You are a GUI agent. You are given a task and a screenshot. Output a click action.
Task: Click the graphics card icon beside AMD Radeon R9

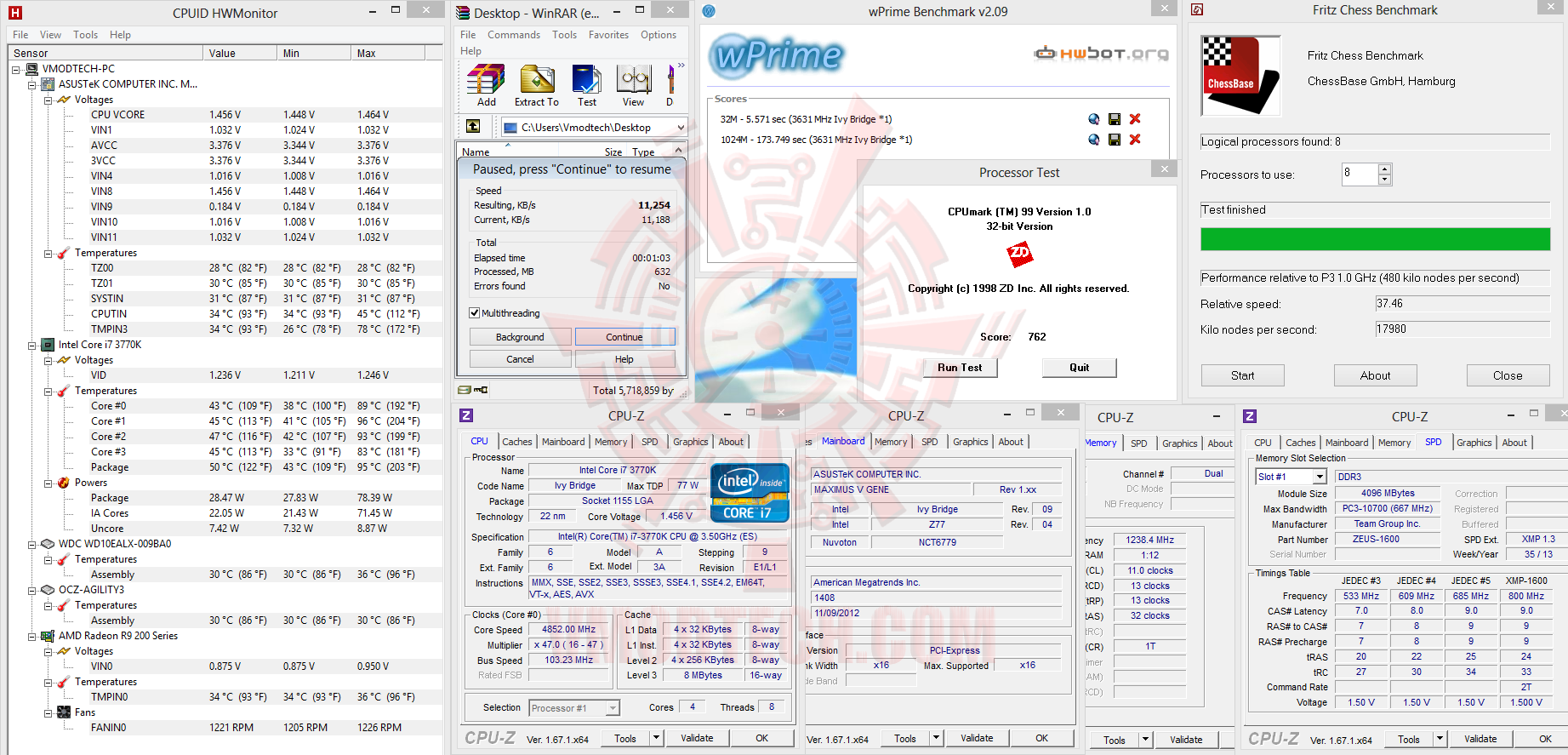pos(48,636)
